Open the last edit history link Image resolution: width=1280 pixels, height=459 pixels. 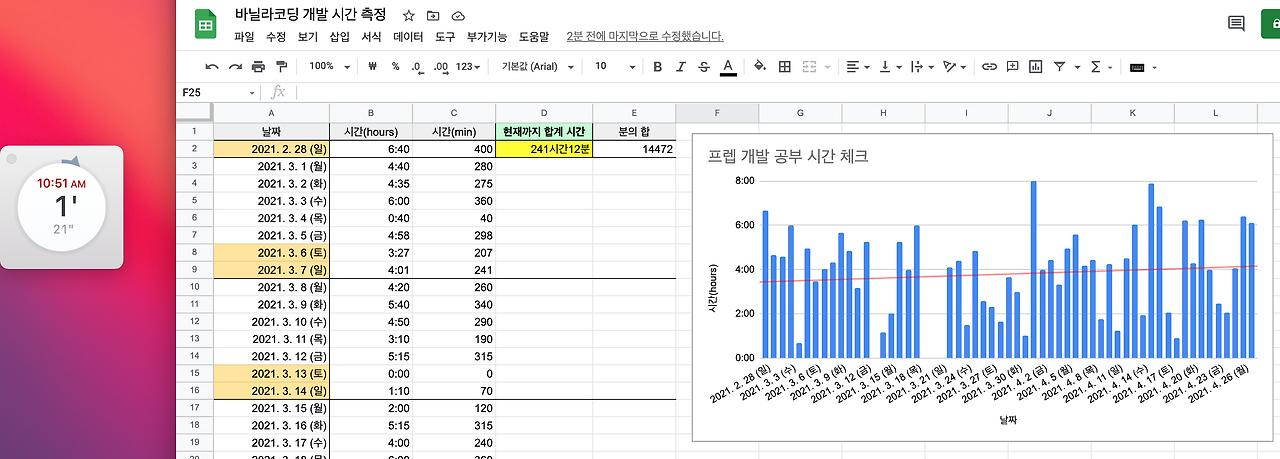pyautogui.click(x=645, y=36)
